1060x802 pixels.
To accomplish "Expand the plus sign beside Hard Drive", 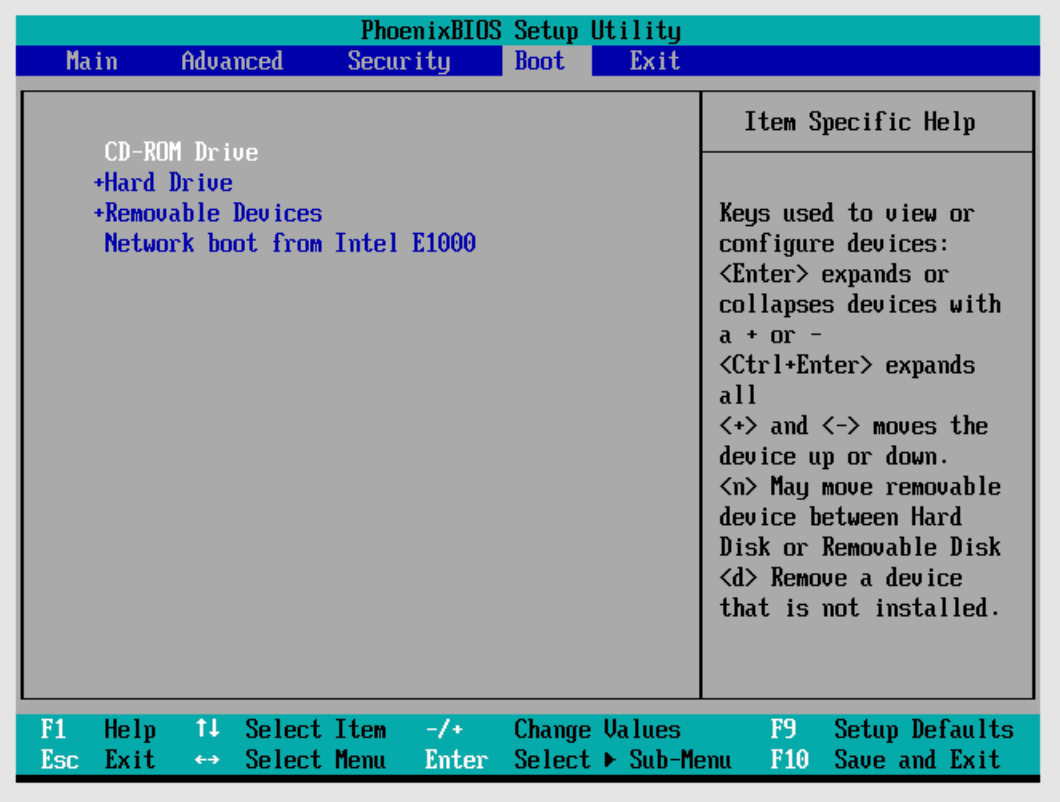I will [98, 183].
